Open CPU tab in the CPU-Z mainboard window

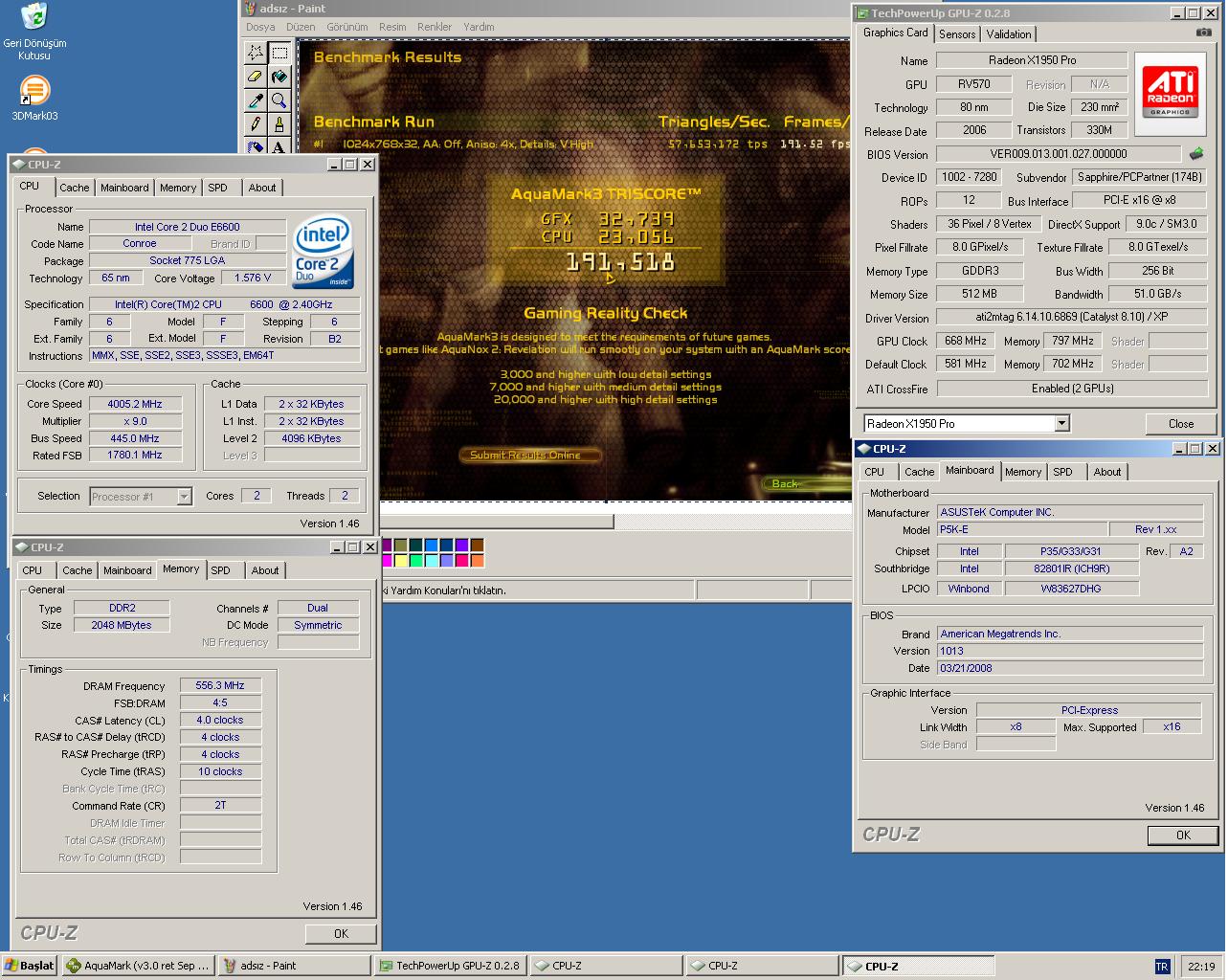[875, 472]
